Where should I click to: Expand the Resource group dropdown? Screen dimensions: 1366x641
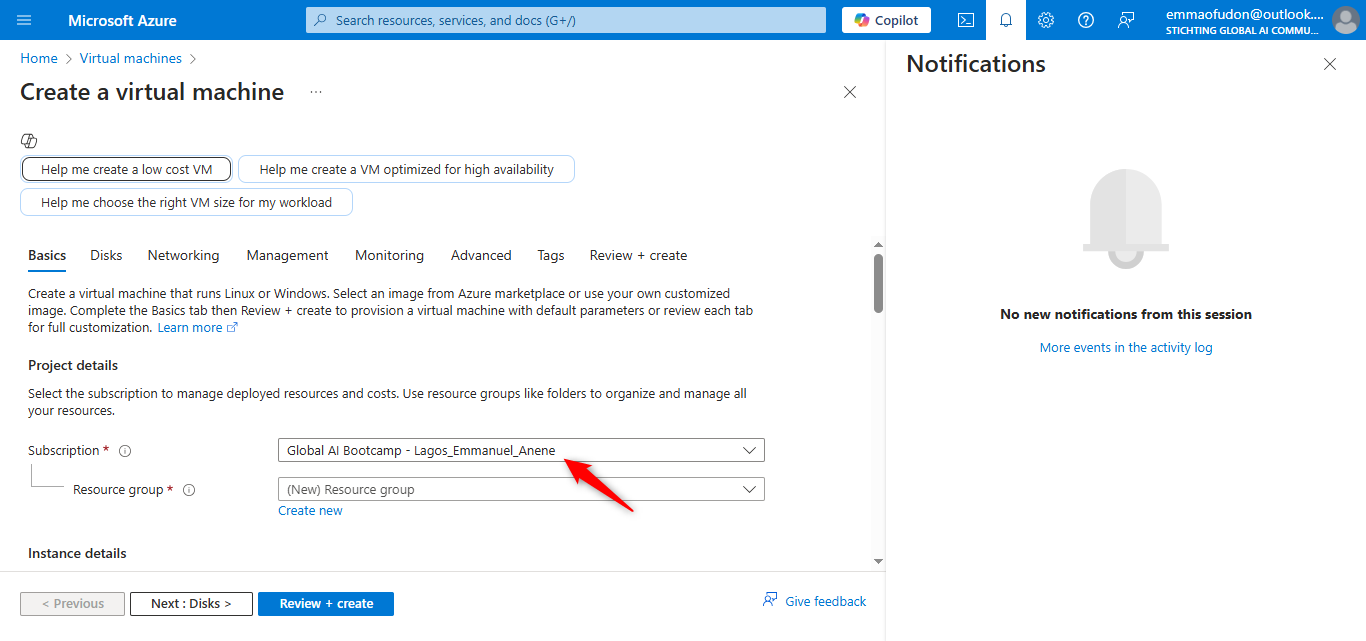[521, 489]
